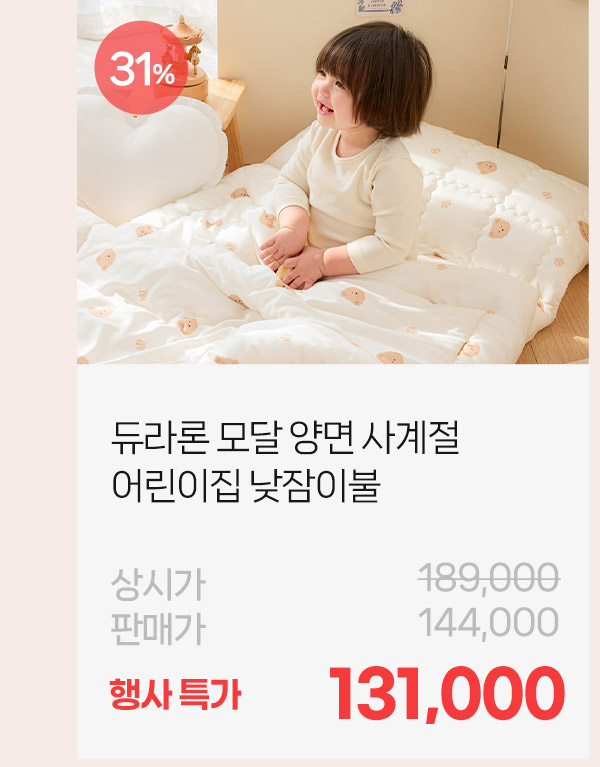The height and width of the screenshot is (767, 600).
Task: Click the small framed wall picture
Action: pos(379,7)
